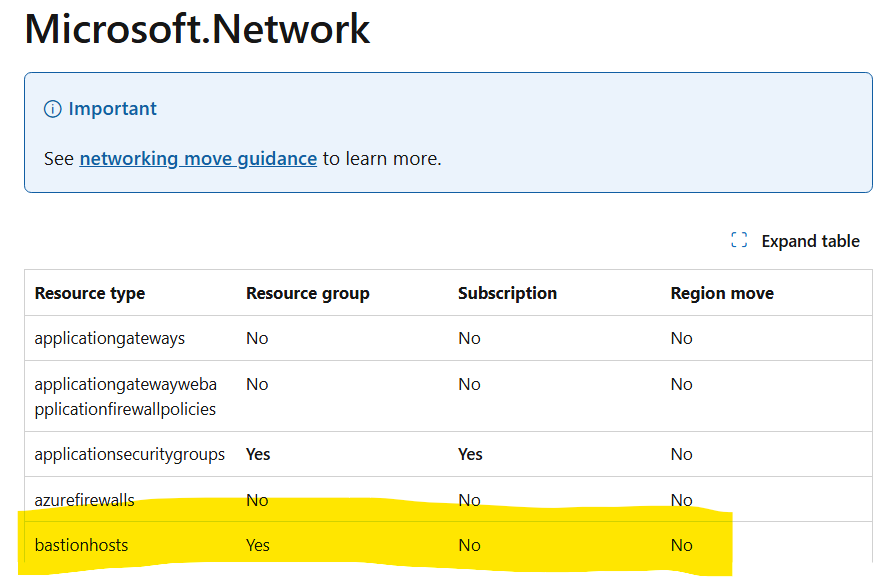The width and height of the screenshot is (892, 578).
Task: Click the Important callout title text
Action: [112, 109]
